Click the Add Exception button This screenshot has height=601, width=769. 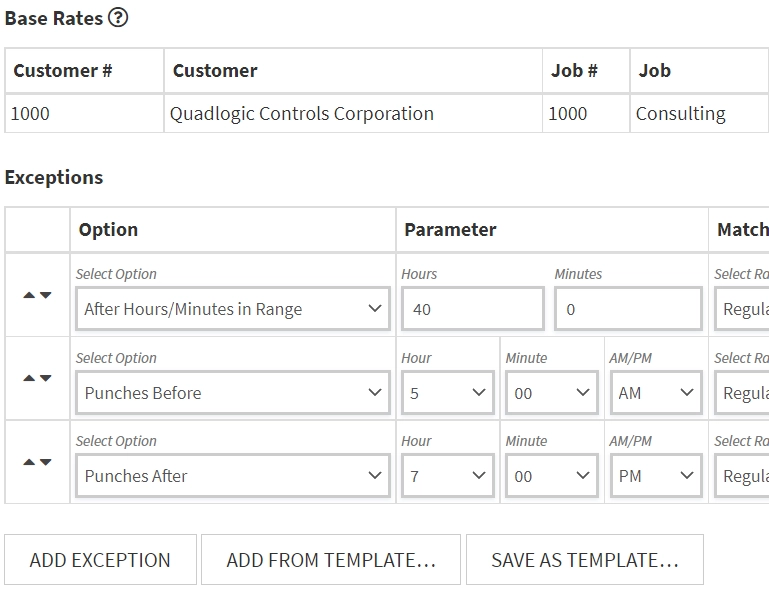point(100,560)
